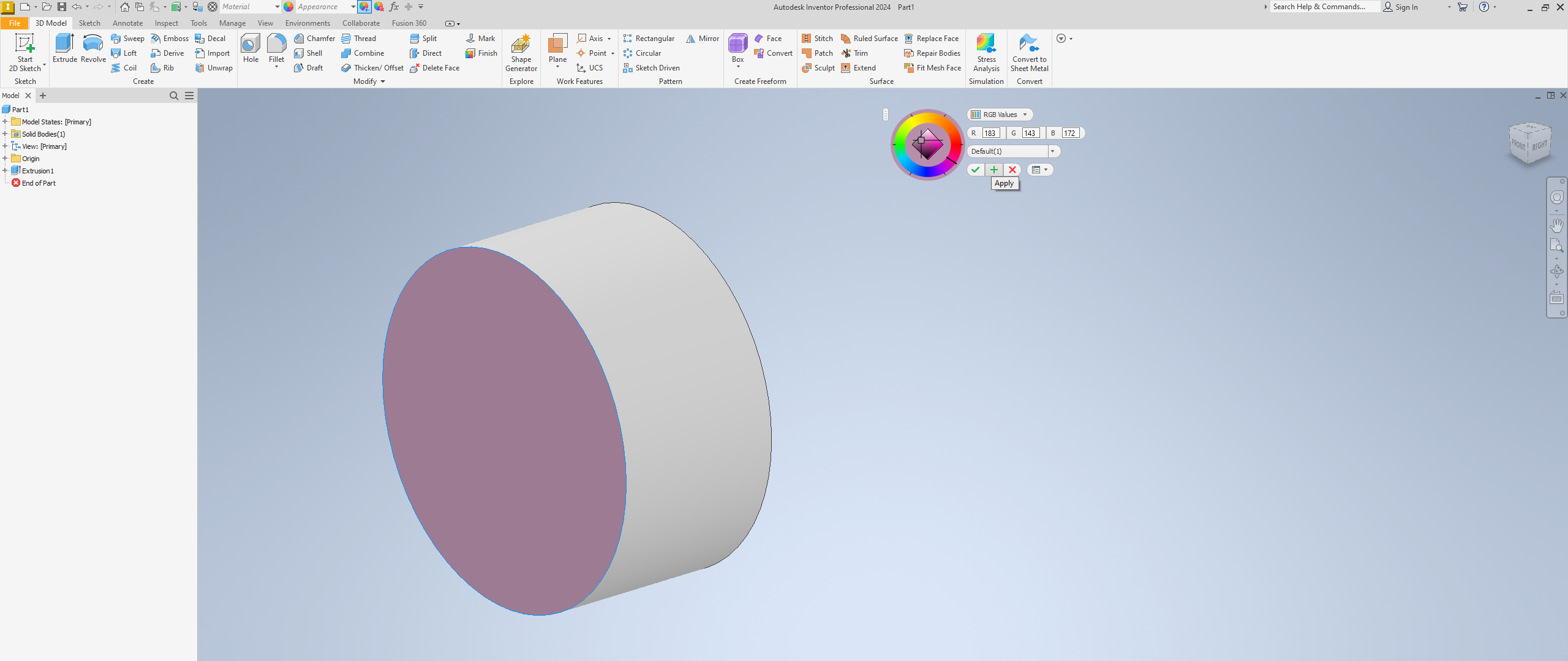
Task: Select the Stitch surface tool
Action: click(x=817, y=39)
